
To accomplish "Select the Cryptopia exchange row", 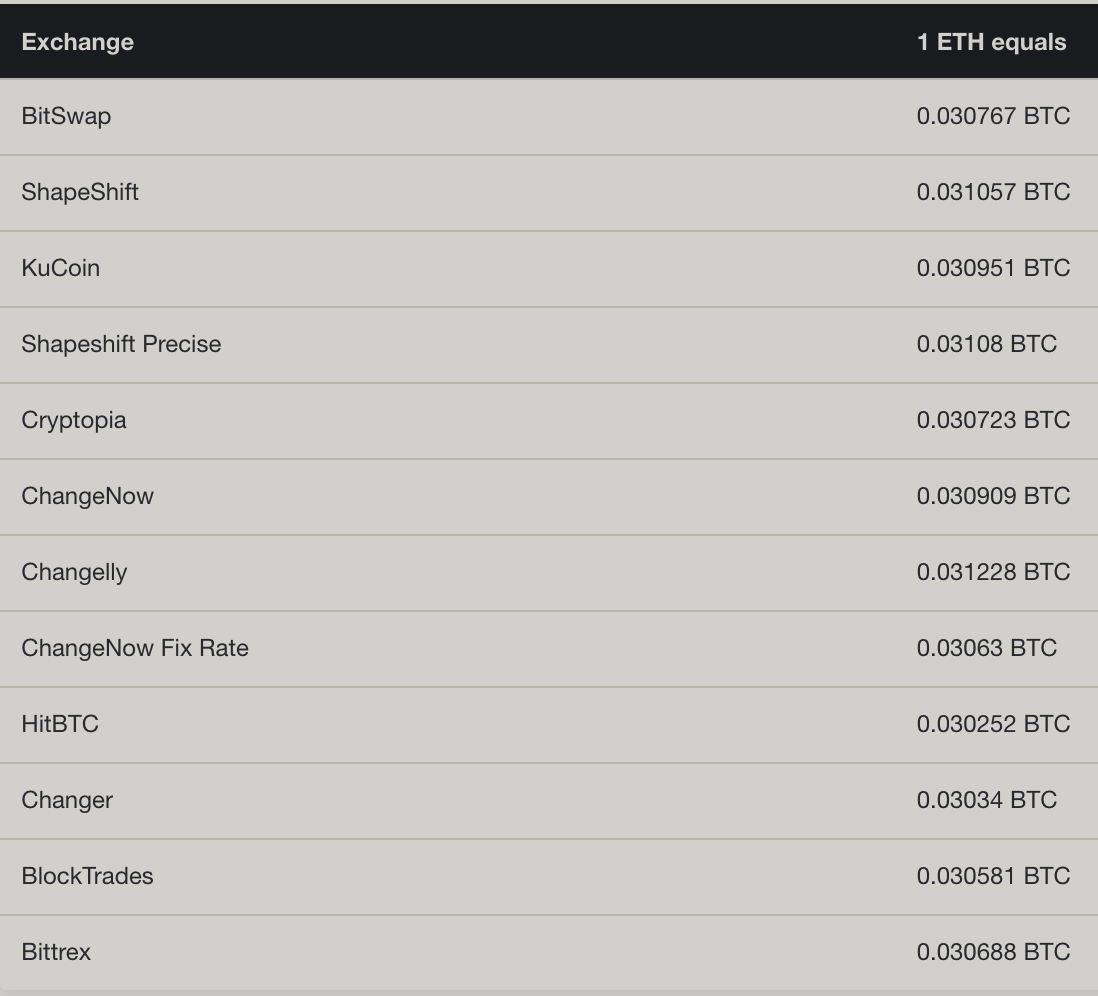I will click(549, 420).
